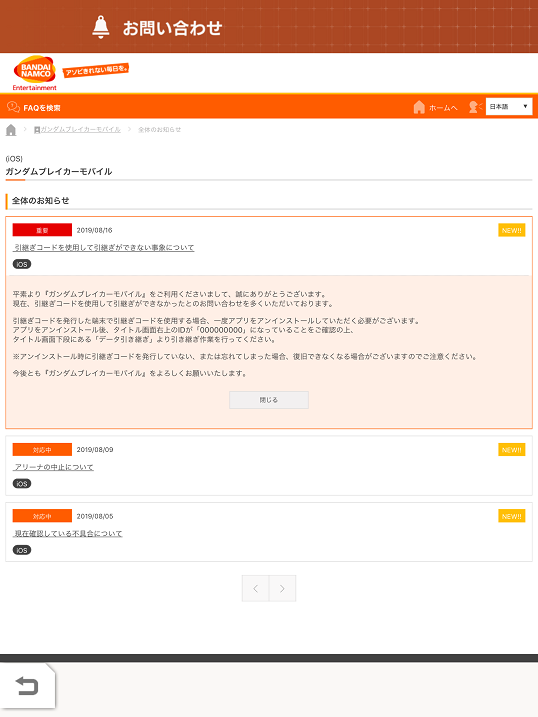Go to ホームへ home link

(443, 108)
